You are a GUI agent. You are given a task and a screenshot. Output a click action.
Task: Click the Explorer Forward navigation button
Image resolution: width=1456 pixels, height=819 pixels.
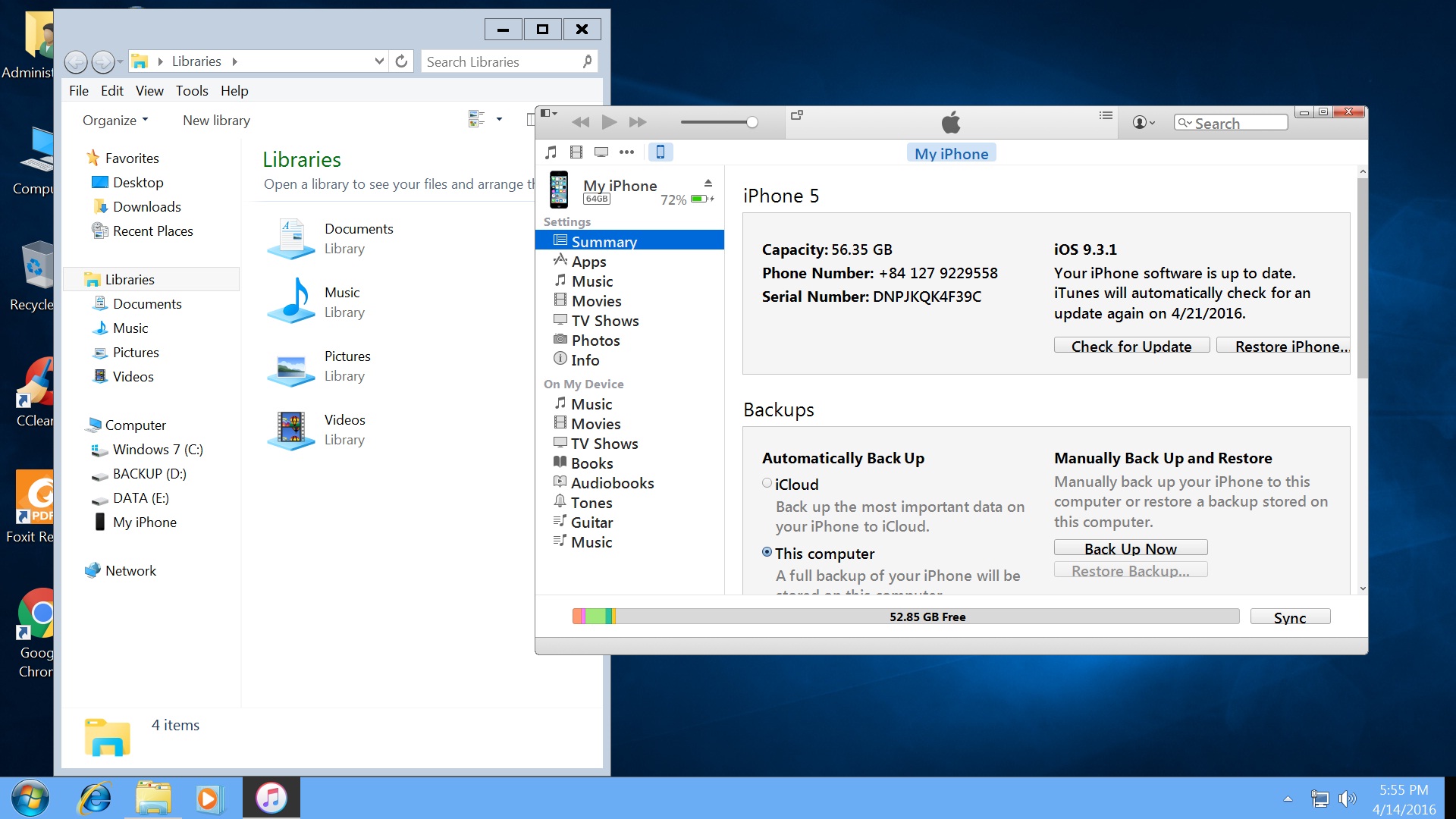pos(103,61)
